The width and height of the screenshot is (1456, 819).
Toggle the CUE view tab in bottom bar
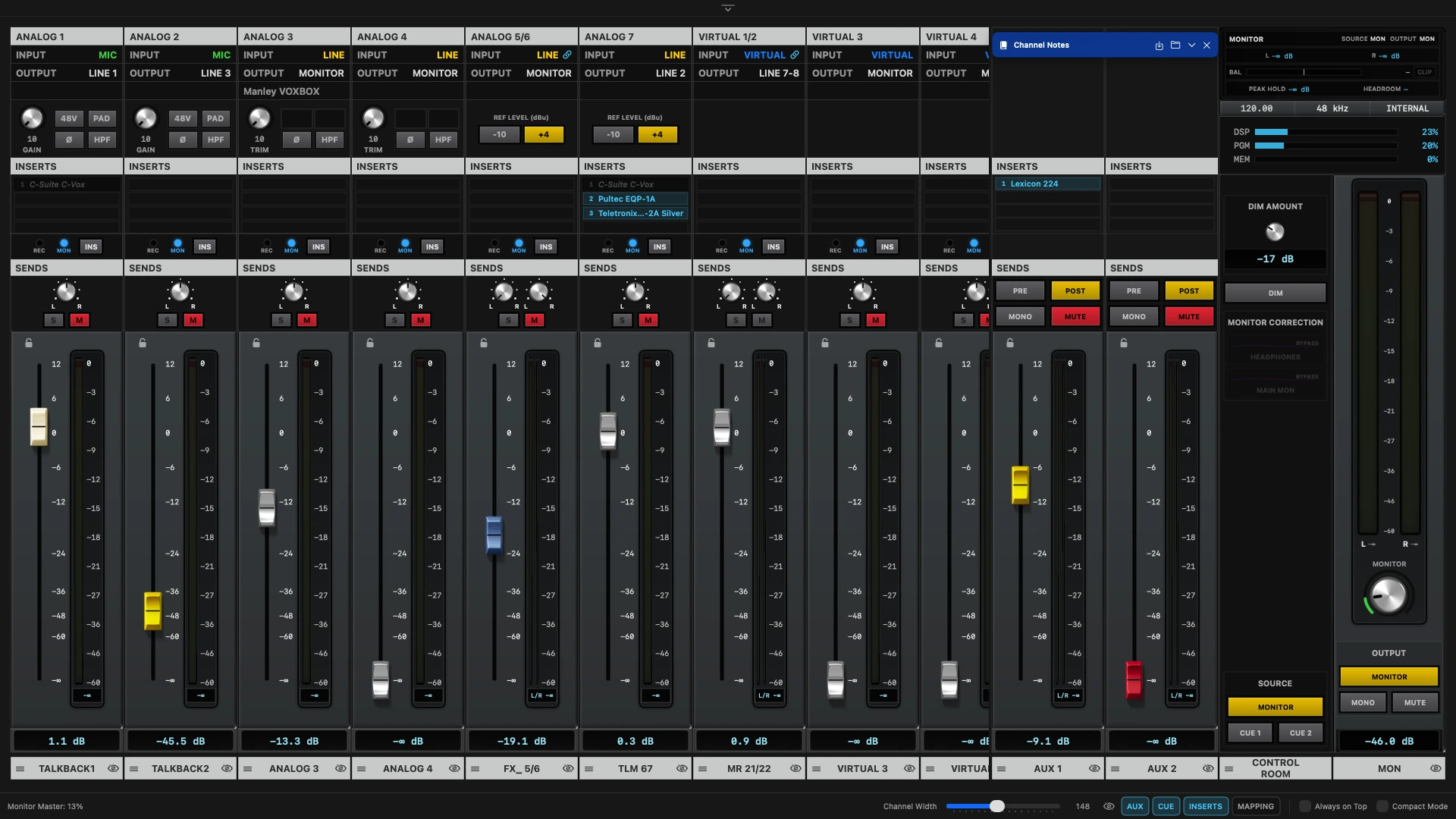pos(1166,806)
